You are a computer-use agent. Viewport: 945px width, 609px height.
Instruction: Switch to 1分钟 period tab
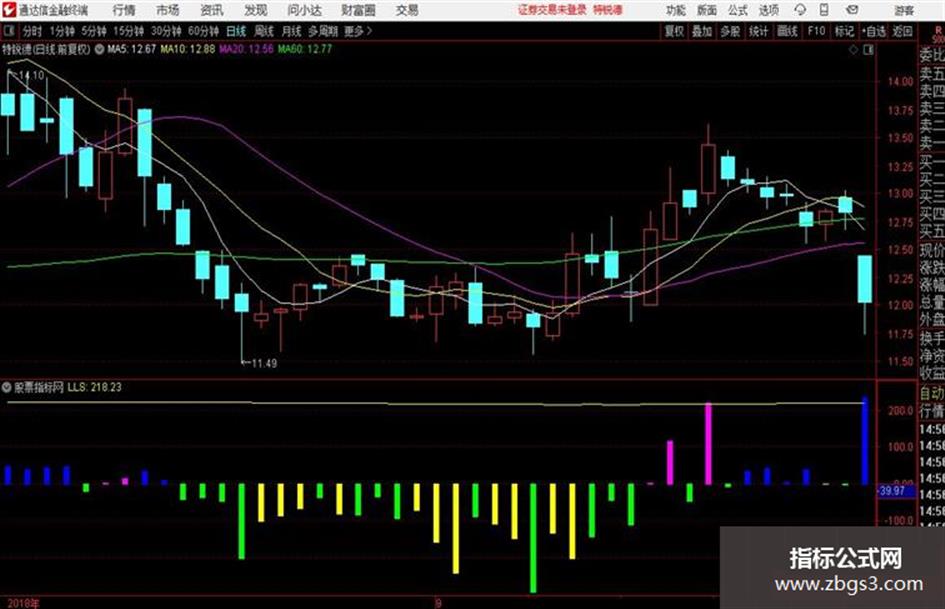click(61, 31)
